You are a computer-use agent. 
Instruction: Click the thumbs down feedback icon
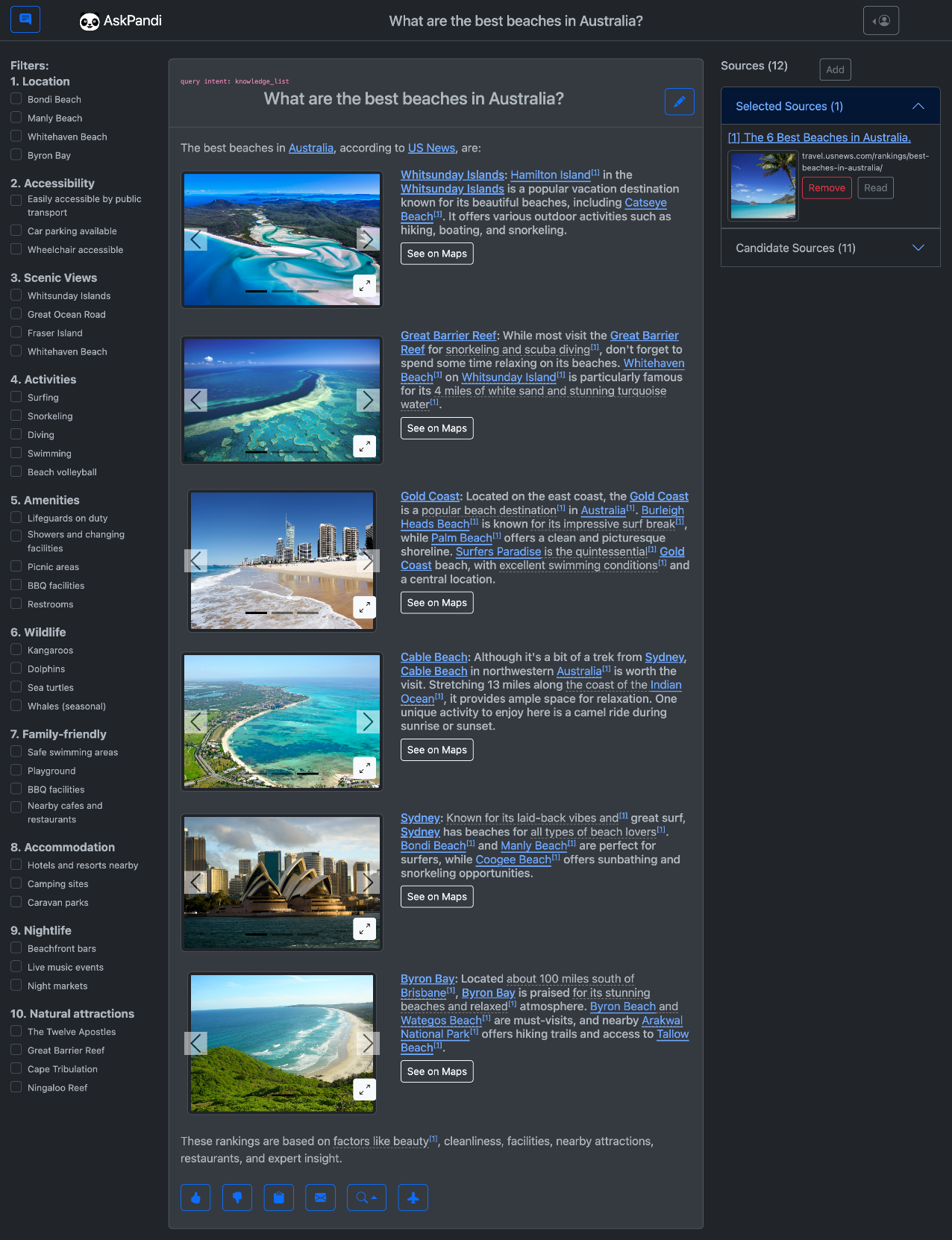(x=237, y=1197)
